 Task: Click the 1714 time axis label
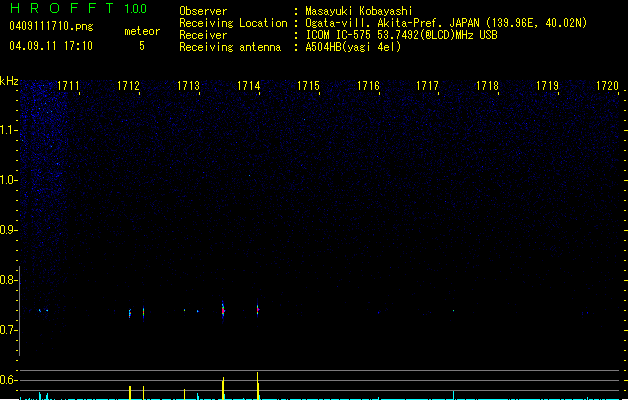coord(248,86)
